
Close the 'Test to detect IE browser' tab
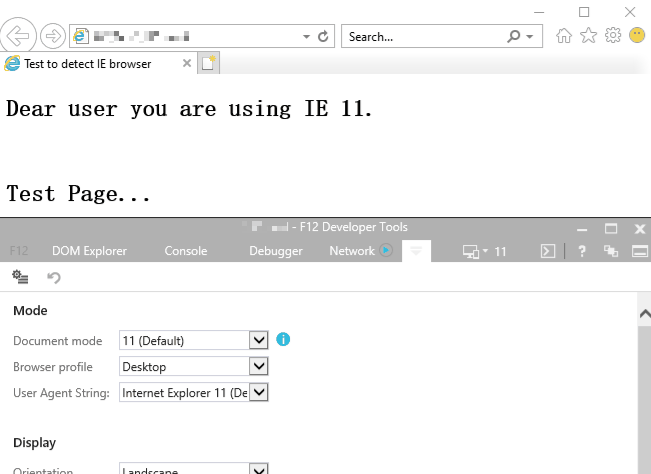[187, 63]
